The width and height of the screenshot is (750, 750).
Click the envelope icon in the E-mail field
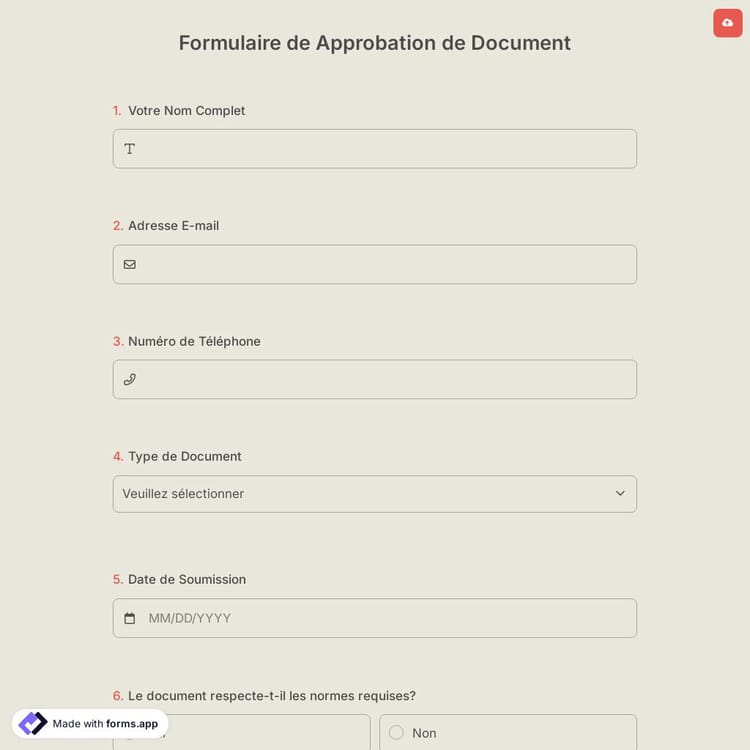coord(129,265)
